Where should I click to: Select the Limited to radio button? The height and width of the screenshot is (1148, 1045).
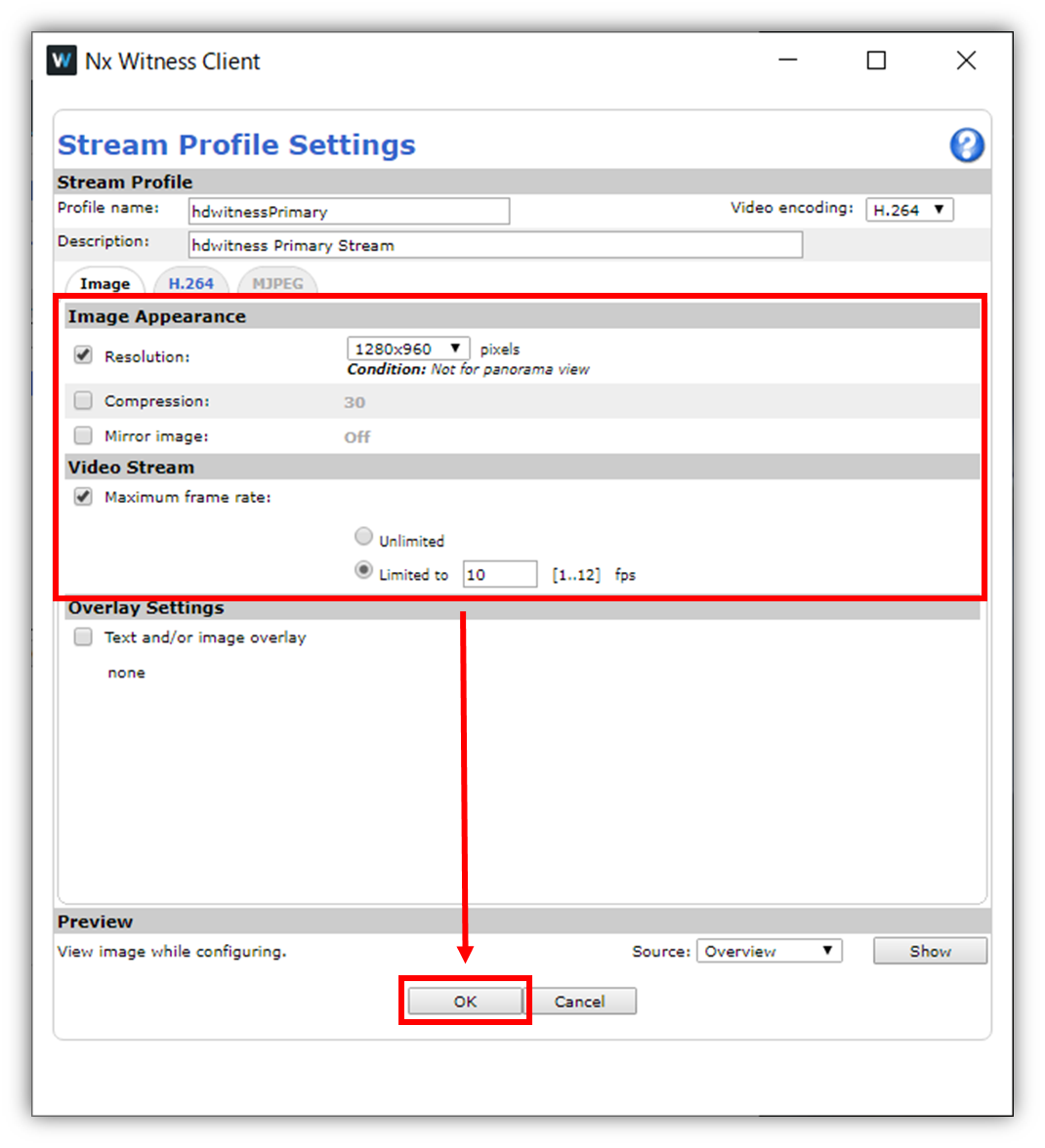click(x=363, y=570)
